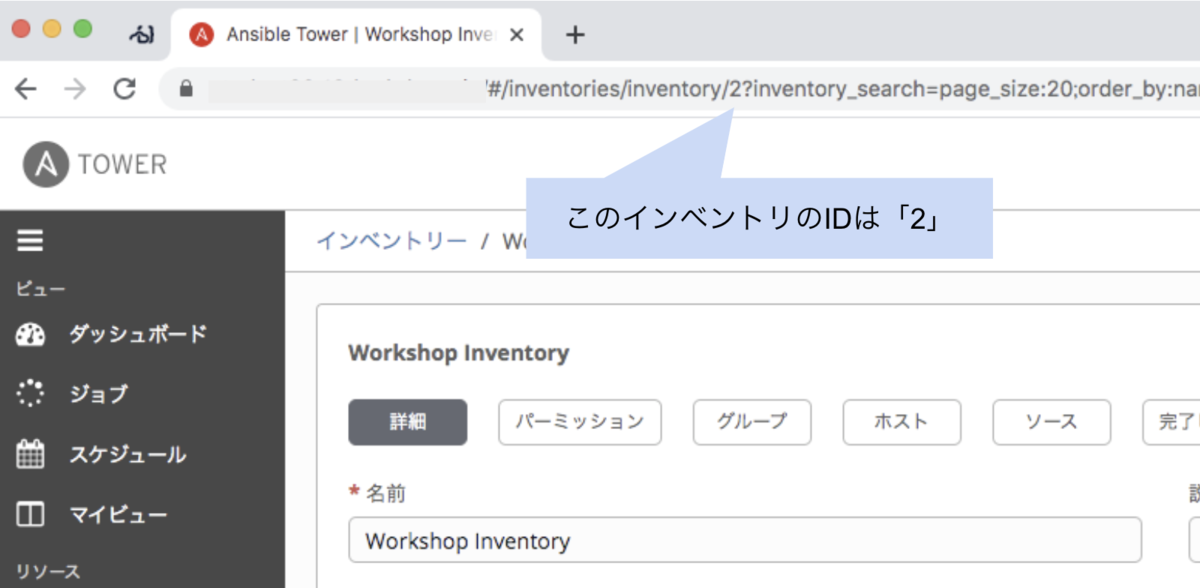The width and height of the screenshot is (1200, 588).
Task: Click the ビュー section label
Action: click(x=41, y=290)
